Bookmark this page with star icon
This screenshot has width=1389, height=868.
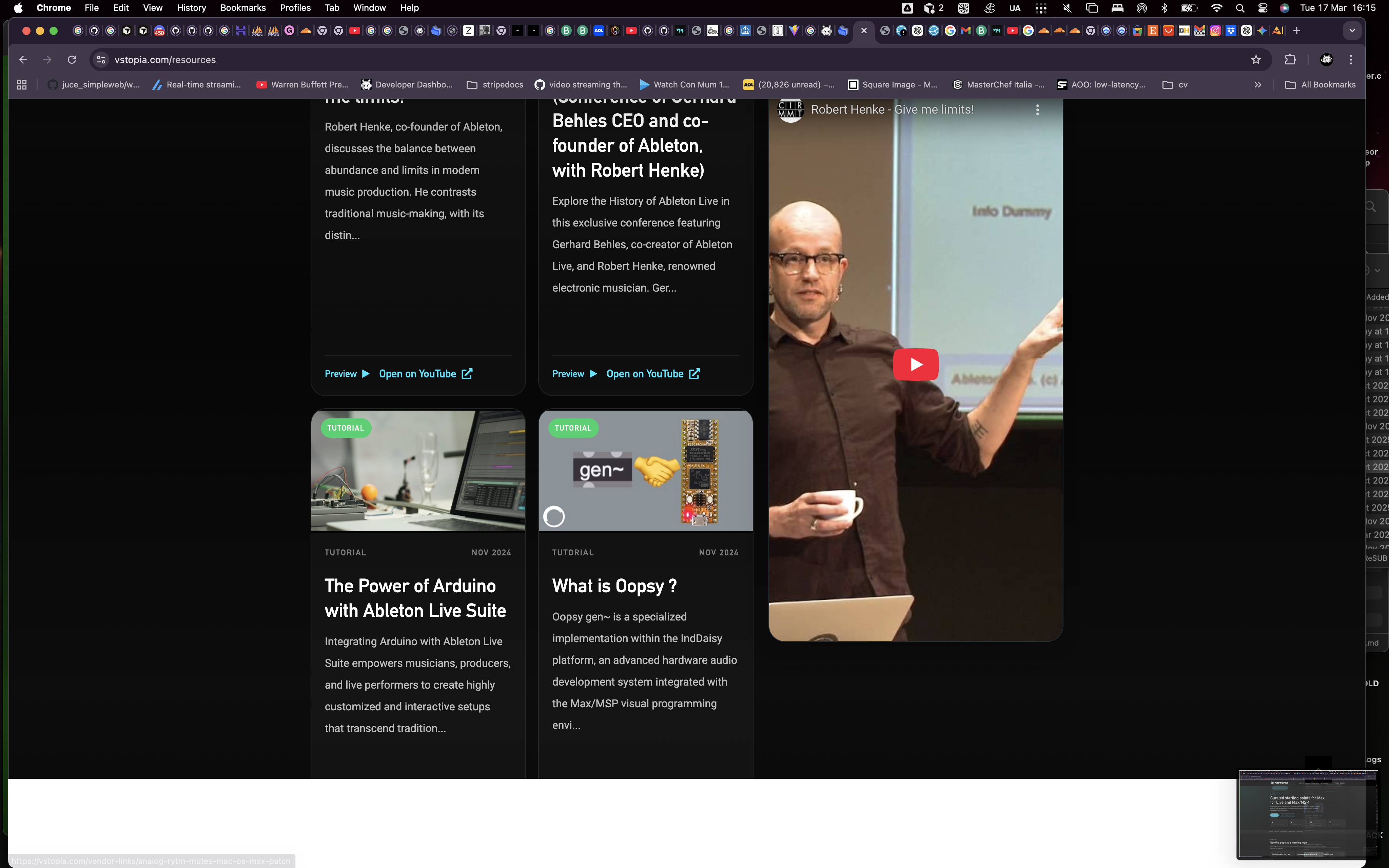coord(1256,60)
